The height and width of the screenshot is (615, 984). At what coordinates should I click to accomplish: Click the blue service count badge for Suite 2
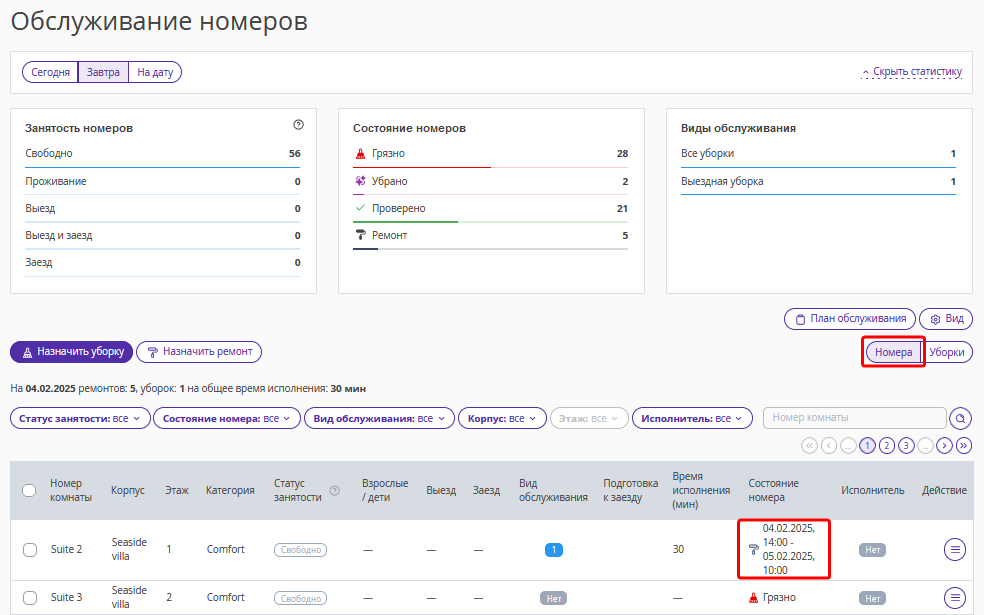click(x=553, y=549)
